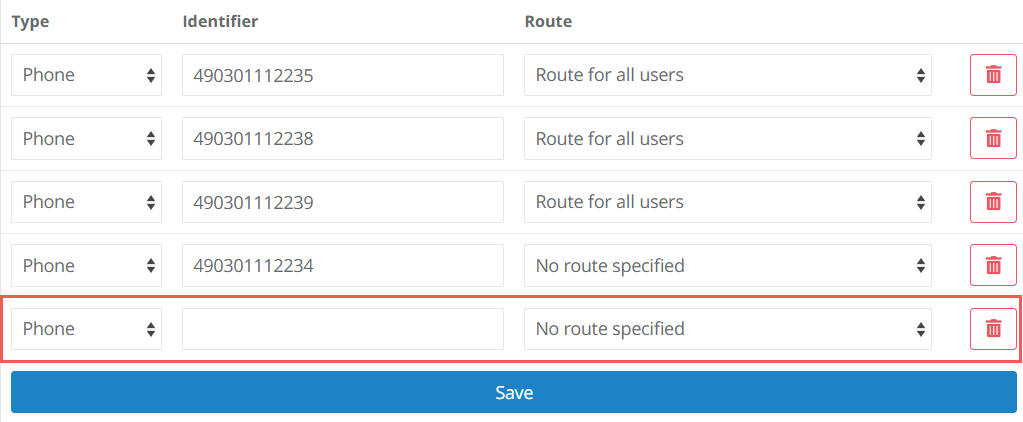Click the Identifier field containing 490301112234

(x=342, y=265)
